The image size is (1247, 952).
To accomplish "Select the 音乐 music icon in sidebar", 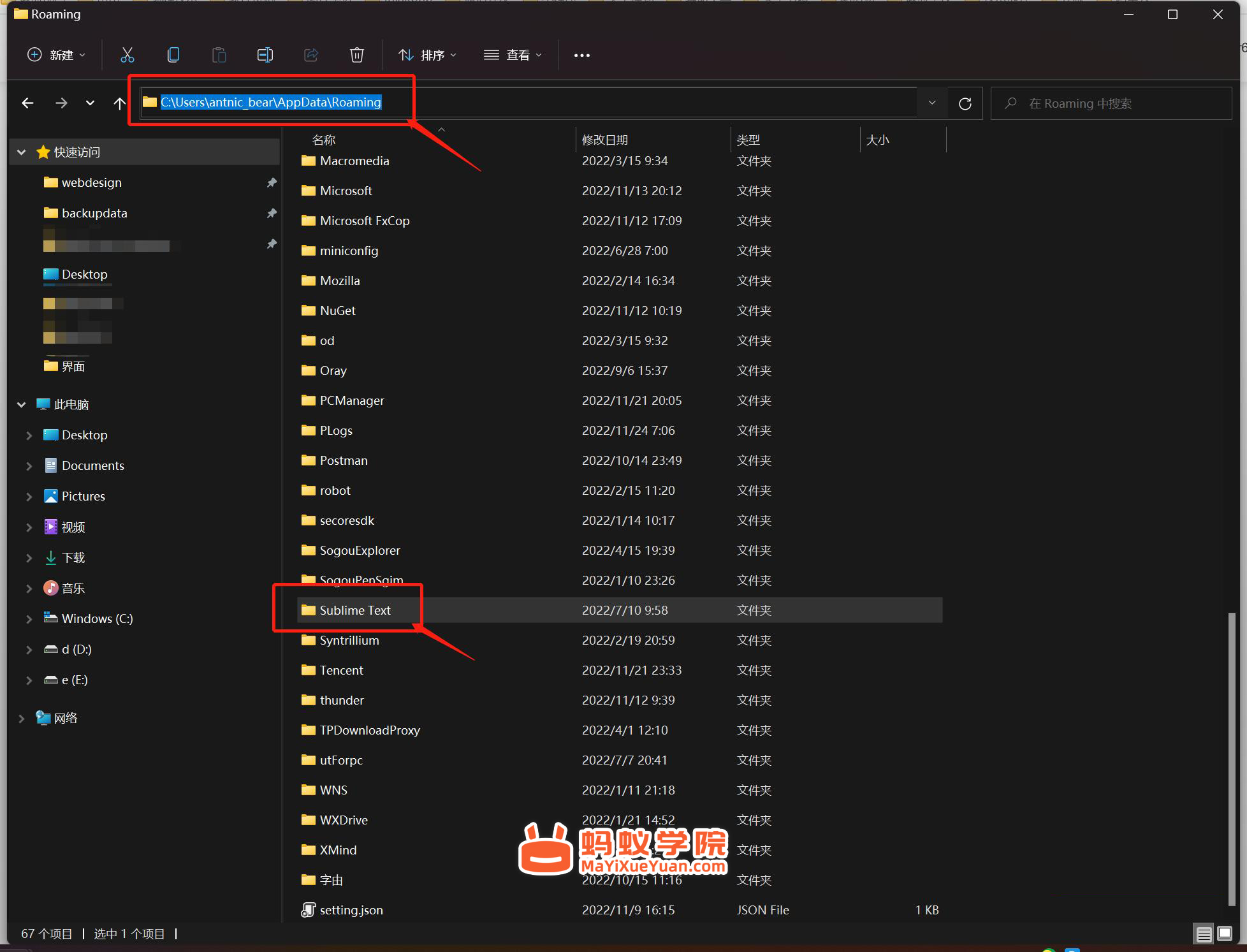I will click(51, 588).
